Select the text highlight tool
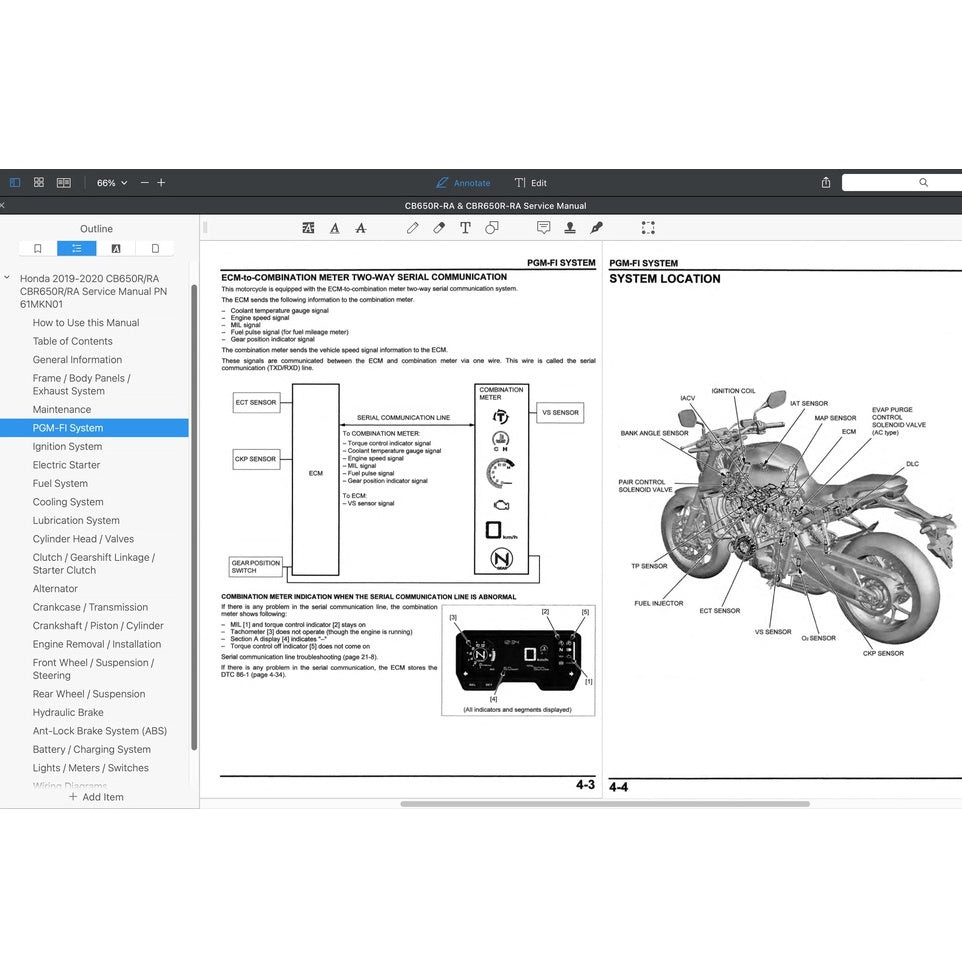This screenshot has height=962, width=962. 308,228
